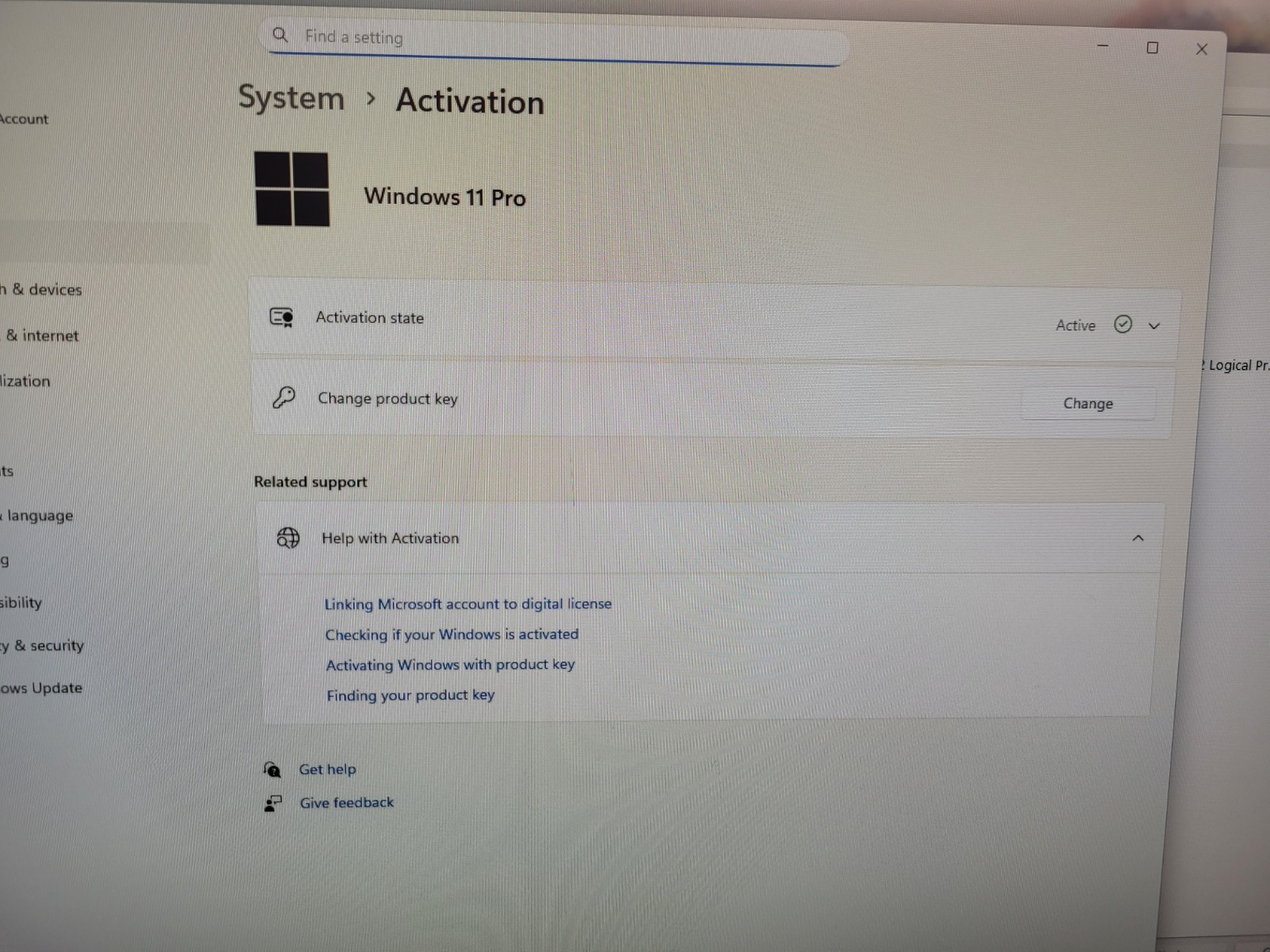This screenshot has height=952, width=1270.
Task: Open Linking Microsoft account to digital license
Action: pyautogui.click(x=468, y=604)
